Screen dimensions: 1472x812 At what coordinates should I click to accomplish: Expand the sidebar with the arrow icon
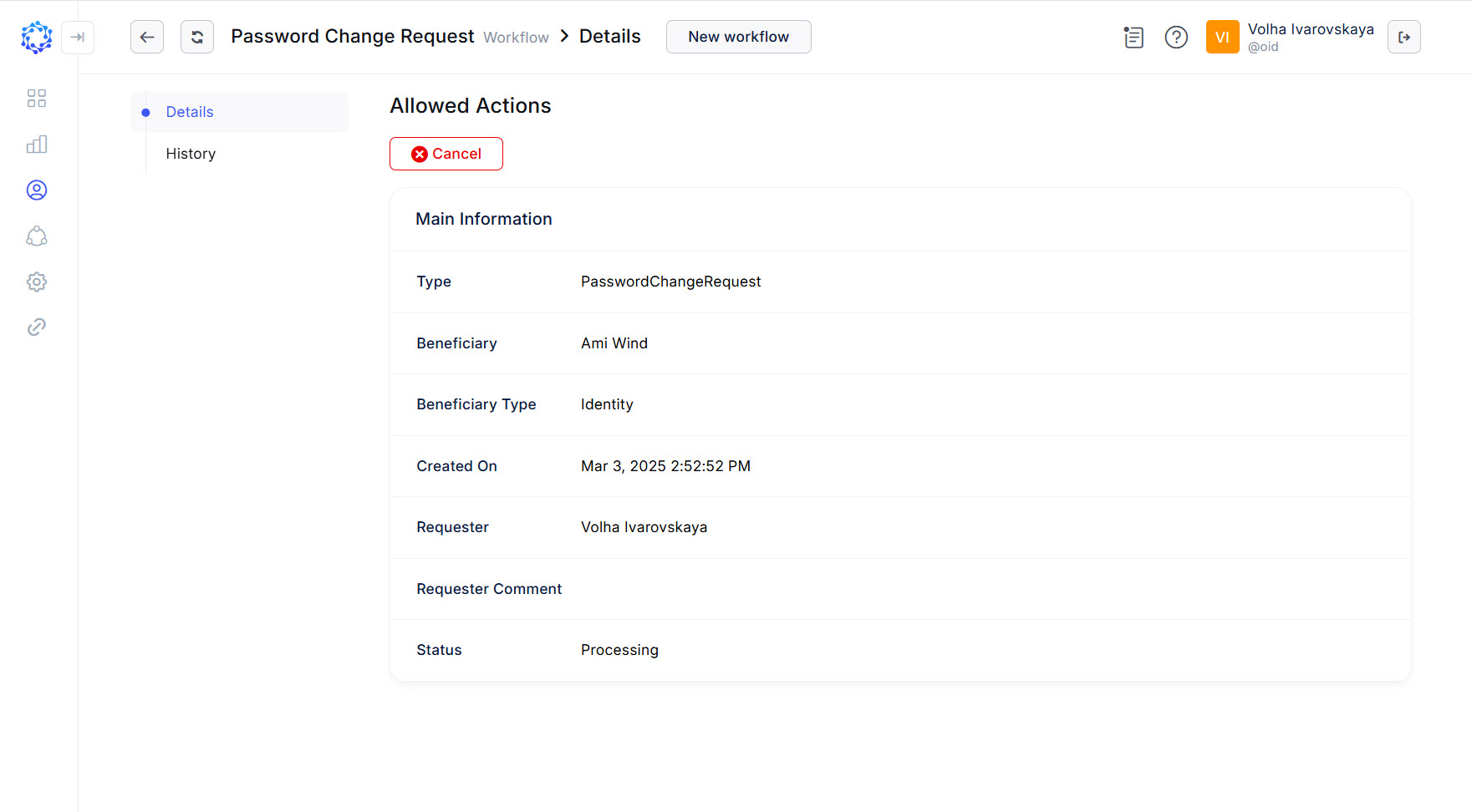[78, 37]
